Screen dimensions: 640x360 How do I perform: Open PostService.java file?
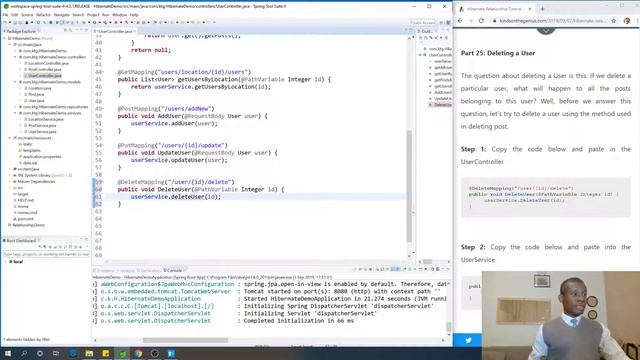click(40, 125)
